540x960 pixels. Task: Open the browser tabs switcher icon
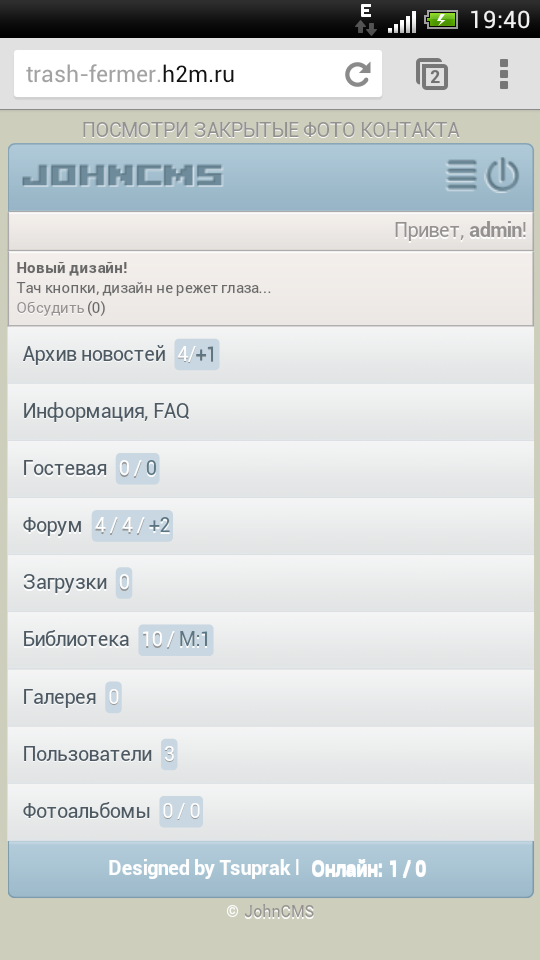pos(432,74)
